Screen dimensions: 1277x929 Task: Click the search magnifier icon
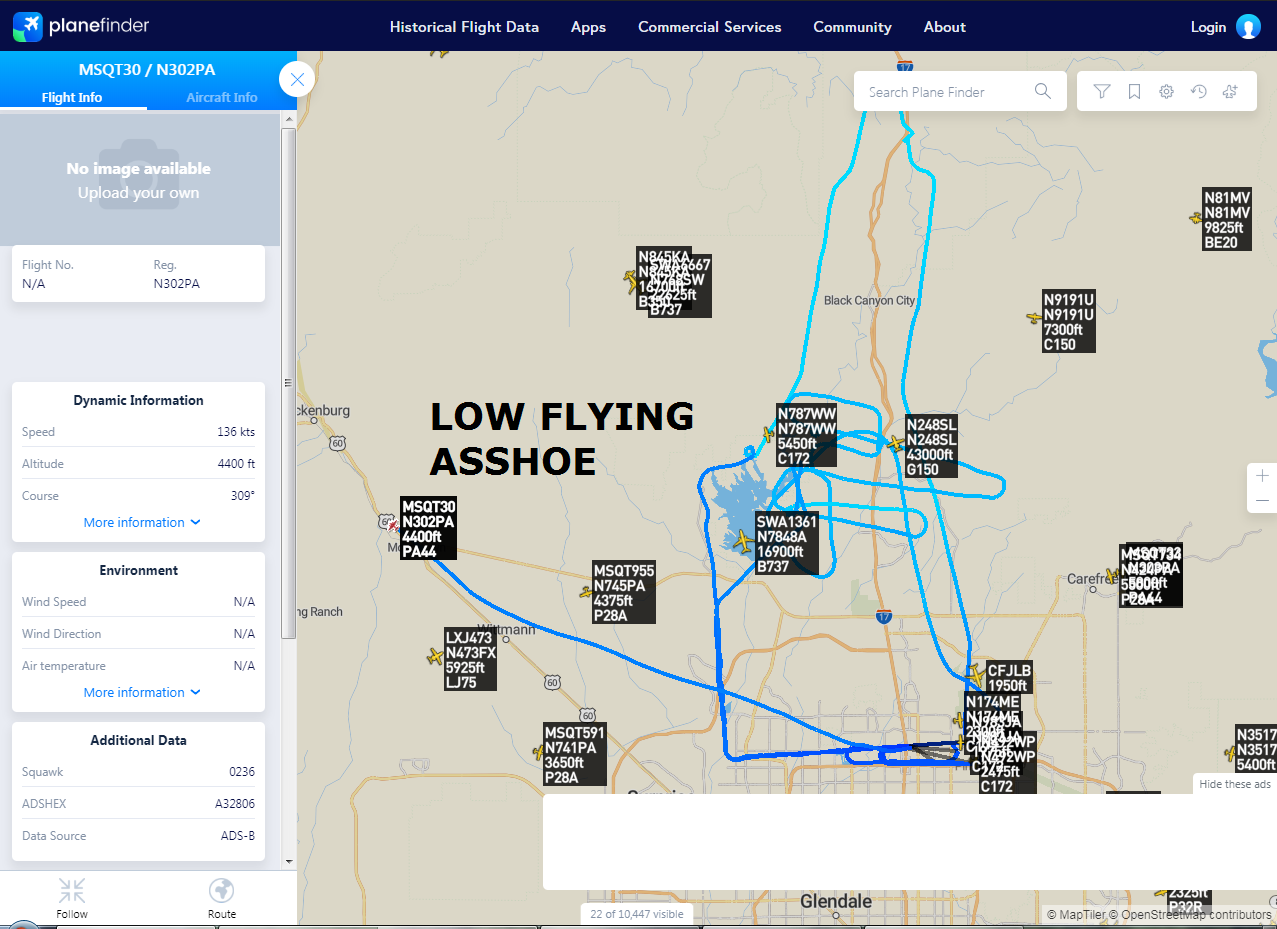click(1043, 92)
